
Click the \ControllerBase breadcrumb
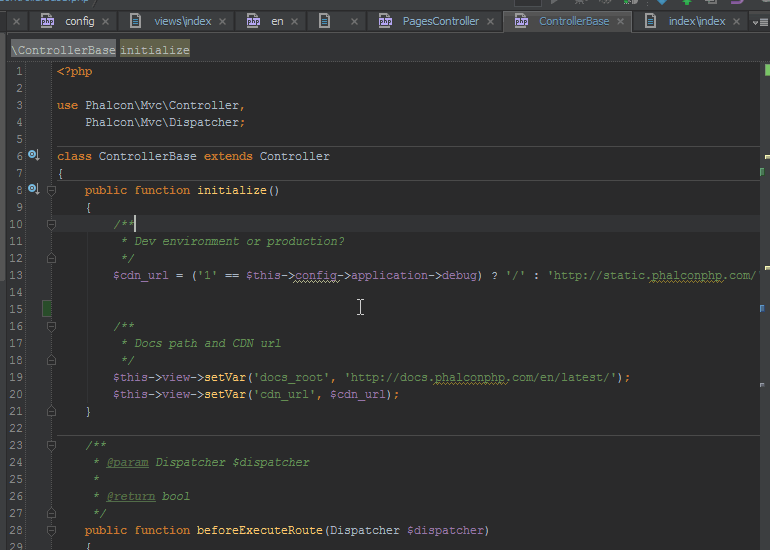(63, 50)
